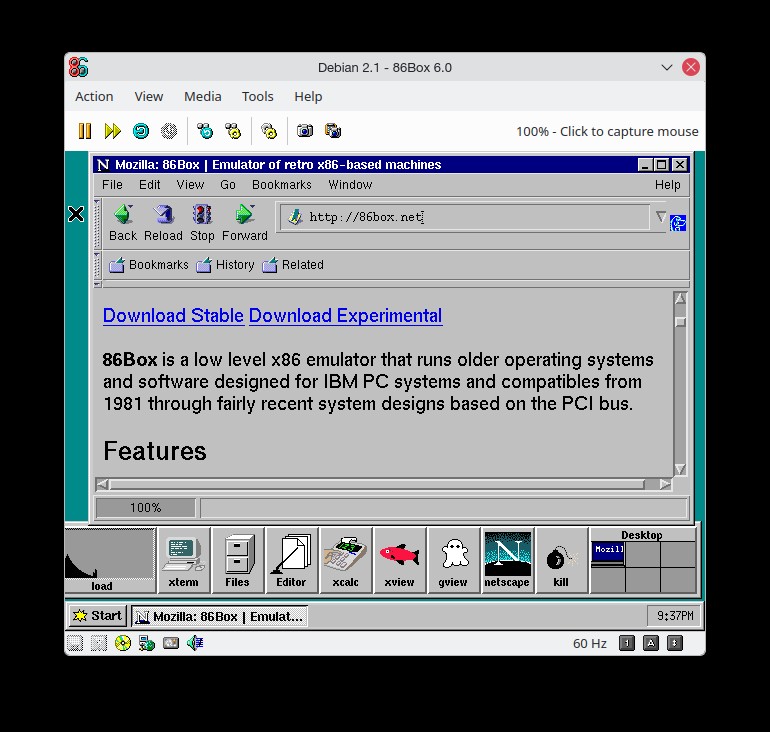Launch gview ghost icon
The image size is (770, 732).
pos(453,560)
